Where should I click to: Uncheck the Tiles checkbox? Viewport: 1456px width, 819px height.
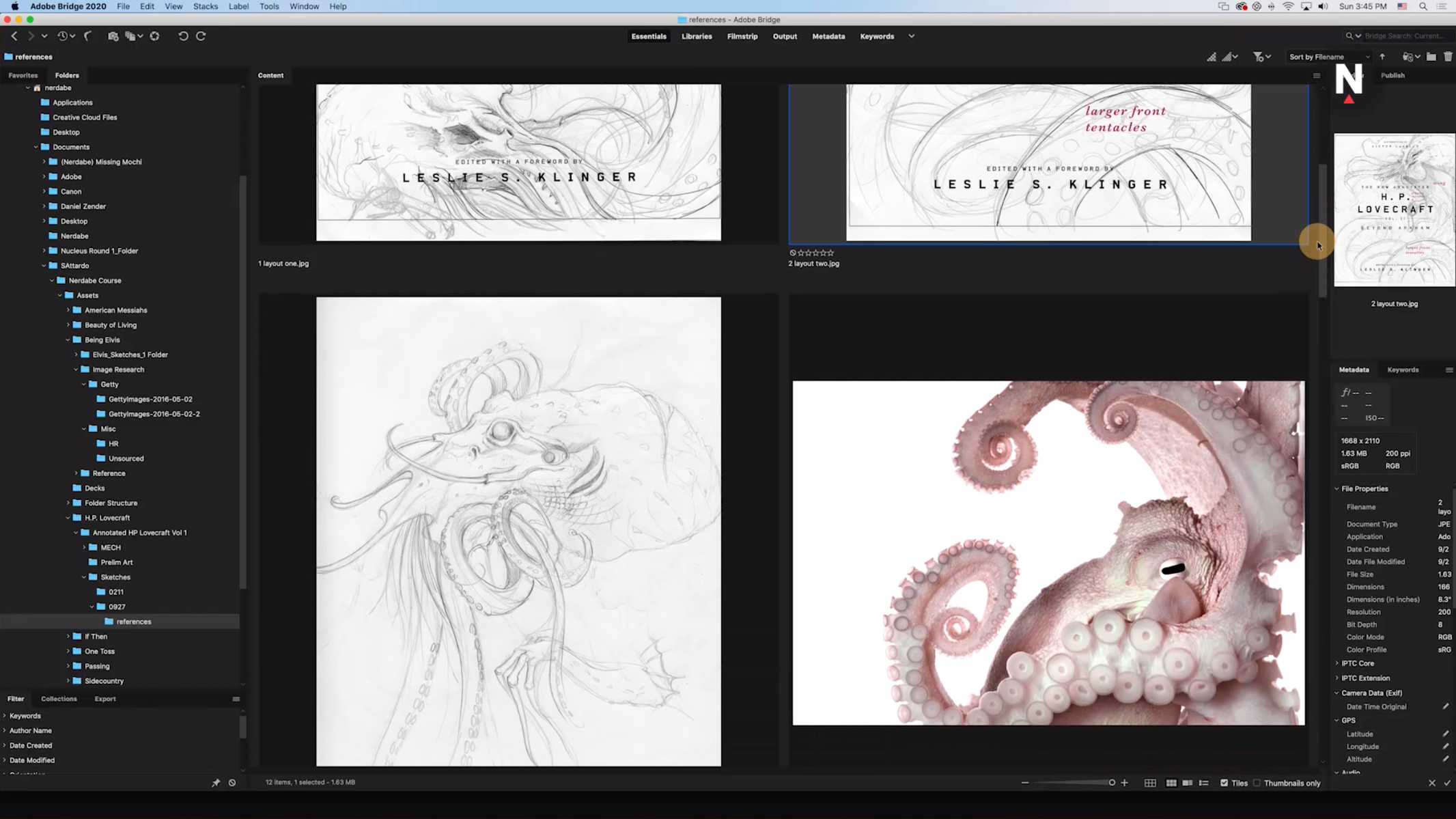(1224, 783)
